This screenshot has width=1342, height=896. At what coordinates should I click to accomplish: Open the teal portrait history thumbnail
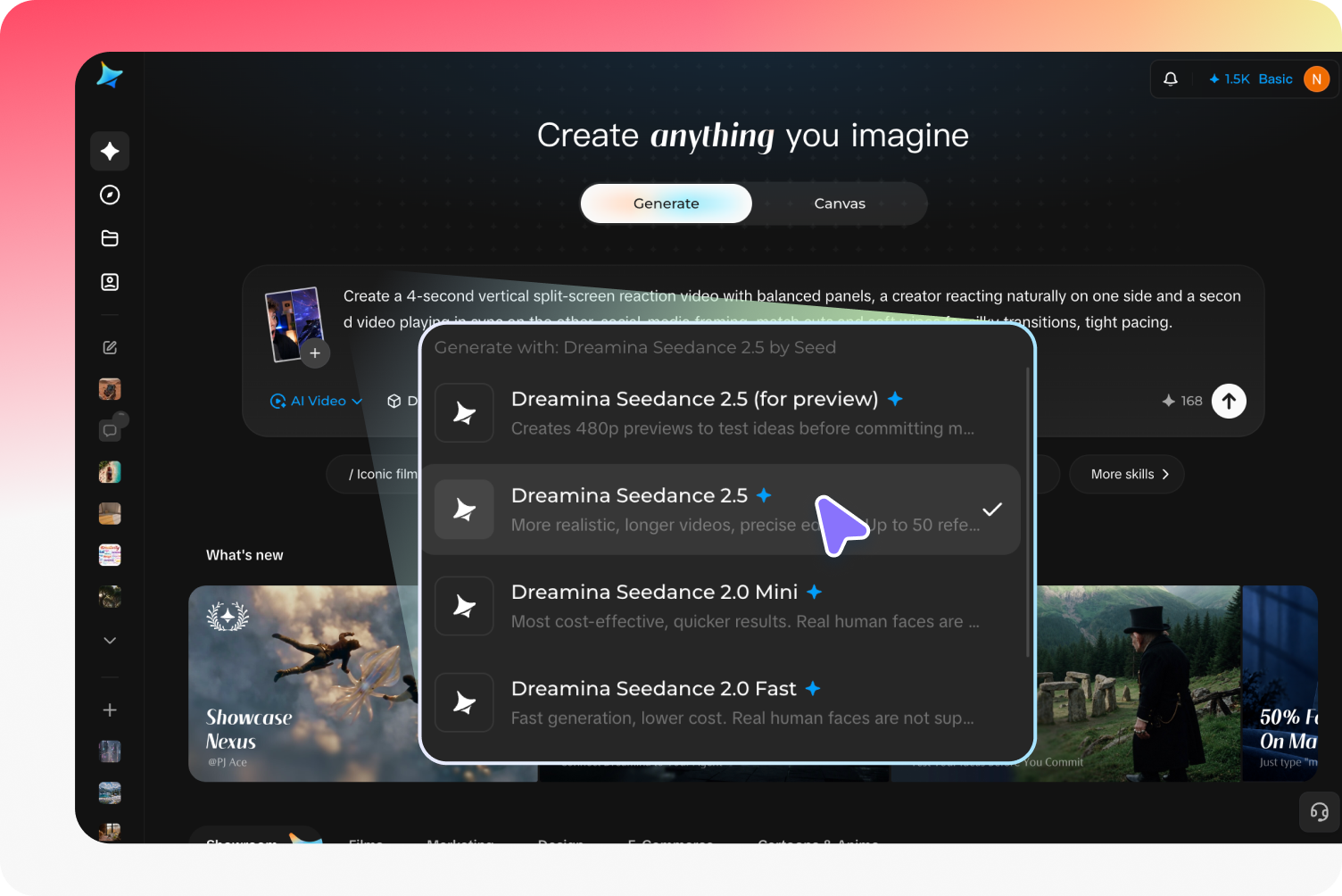[x=110, y=472]
